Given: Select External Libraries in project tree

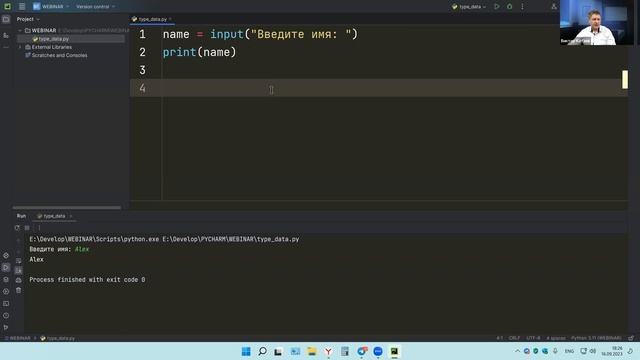Looking at the screenshot, I should point(51,47).
